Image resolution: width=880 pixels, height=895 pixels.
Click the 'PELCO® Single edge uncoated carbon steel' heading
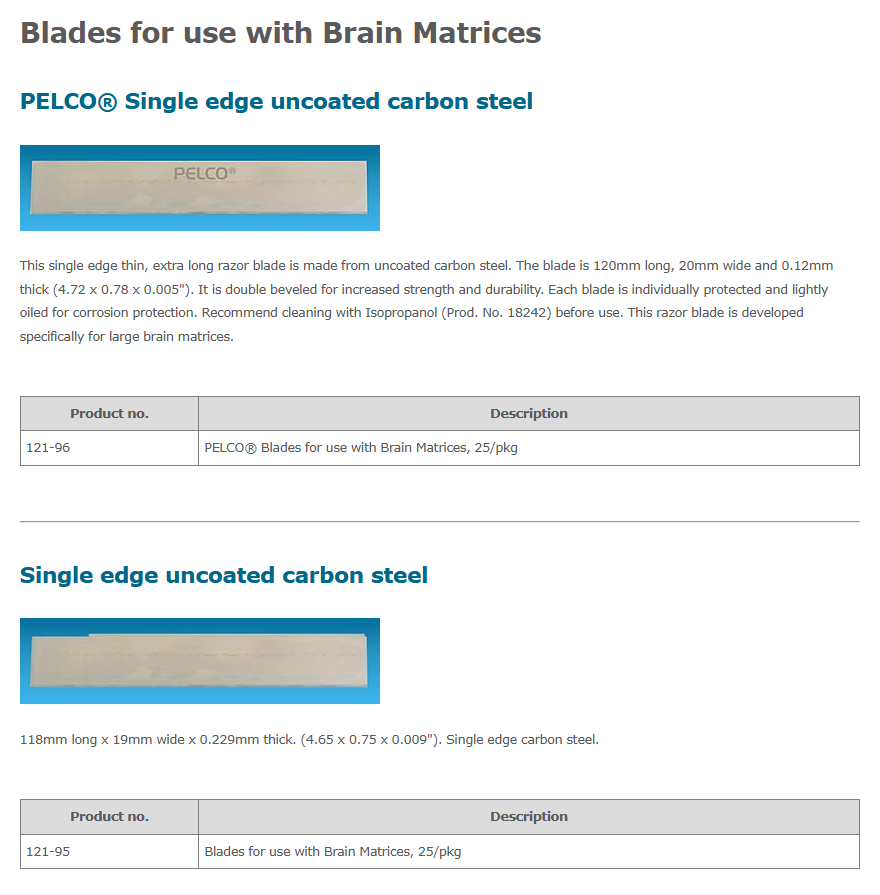pyautogui.click(x=276, y=102)
